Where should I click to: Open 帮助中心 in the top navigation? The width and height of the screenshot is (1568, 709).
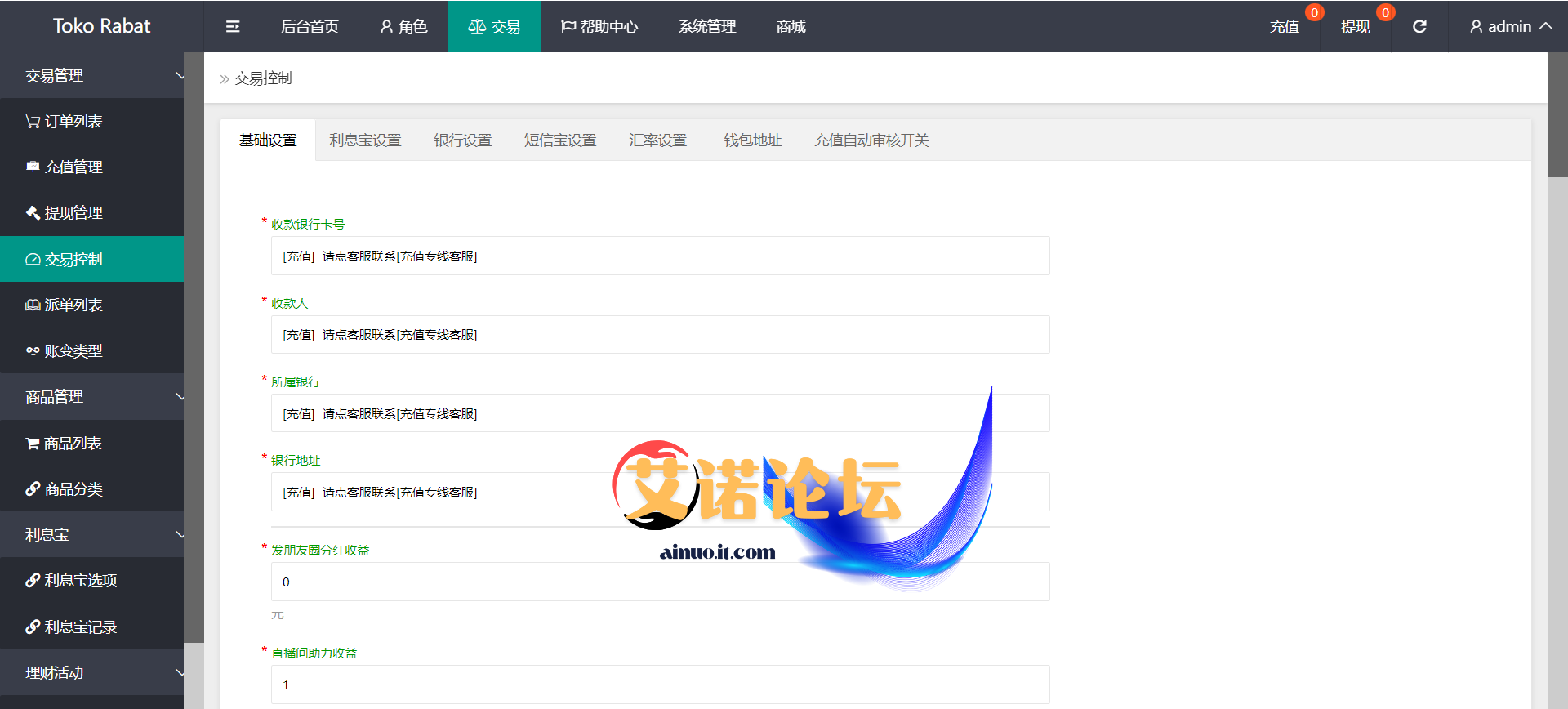pyautogui.click(x=599, y=27)
